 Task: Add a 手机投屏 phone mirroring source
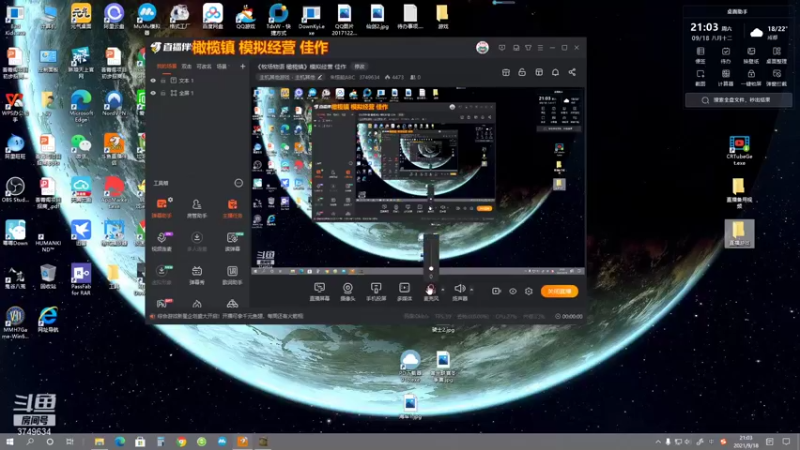tap(376, 291)
